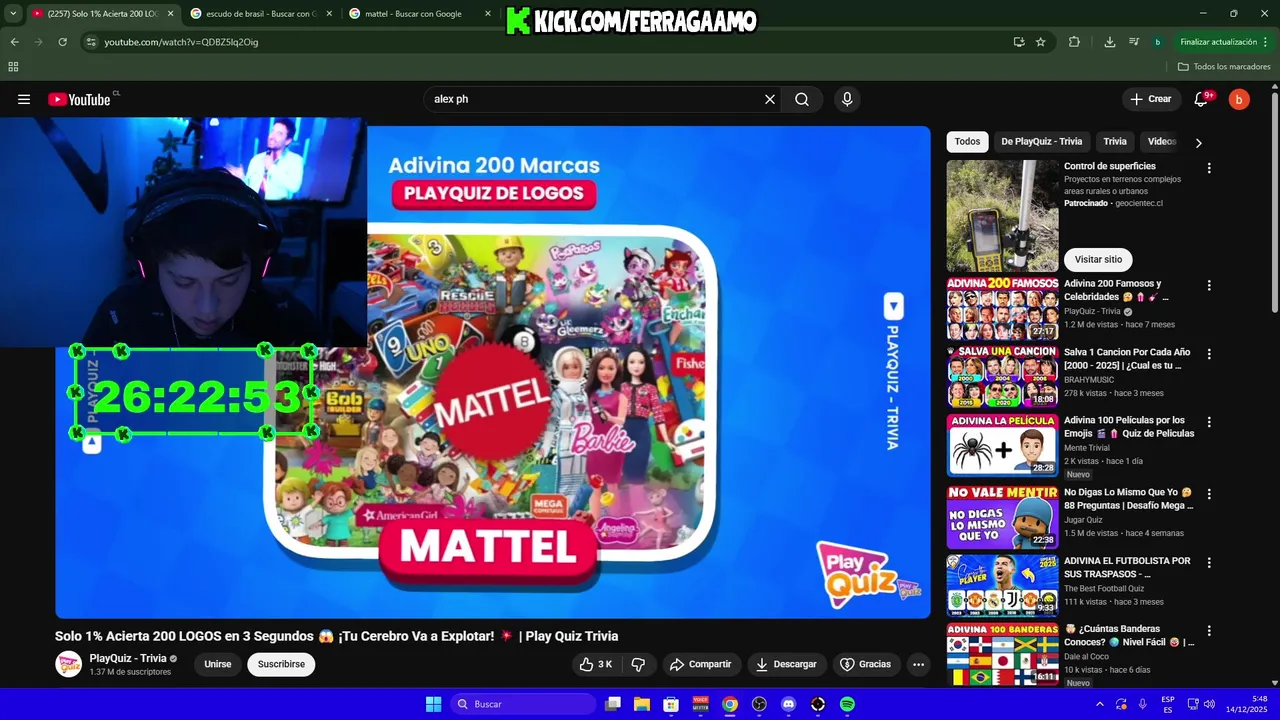The image size is (1280, 720).
Task: Clear the search text with the X
Action: tap(770, 99)
